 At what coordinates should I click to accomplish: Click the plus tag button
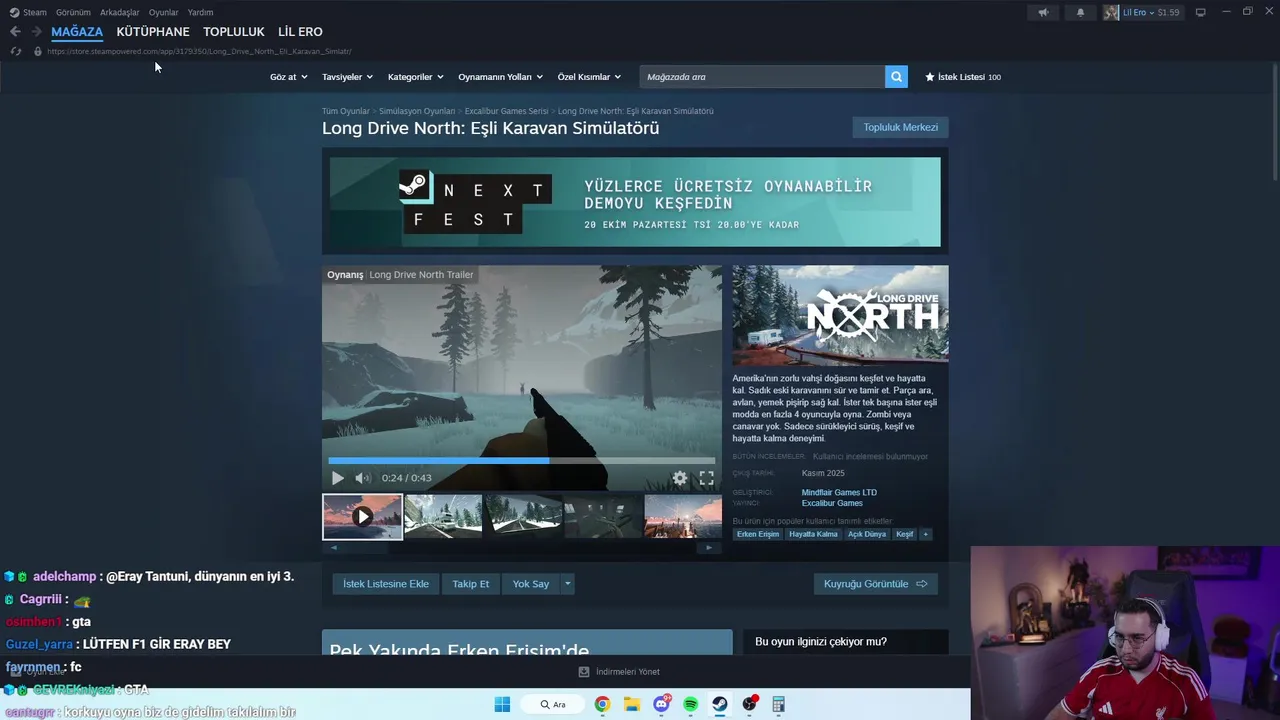click(x=926, y=534)
